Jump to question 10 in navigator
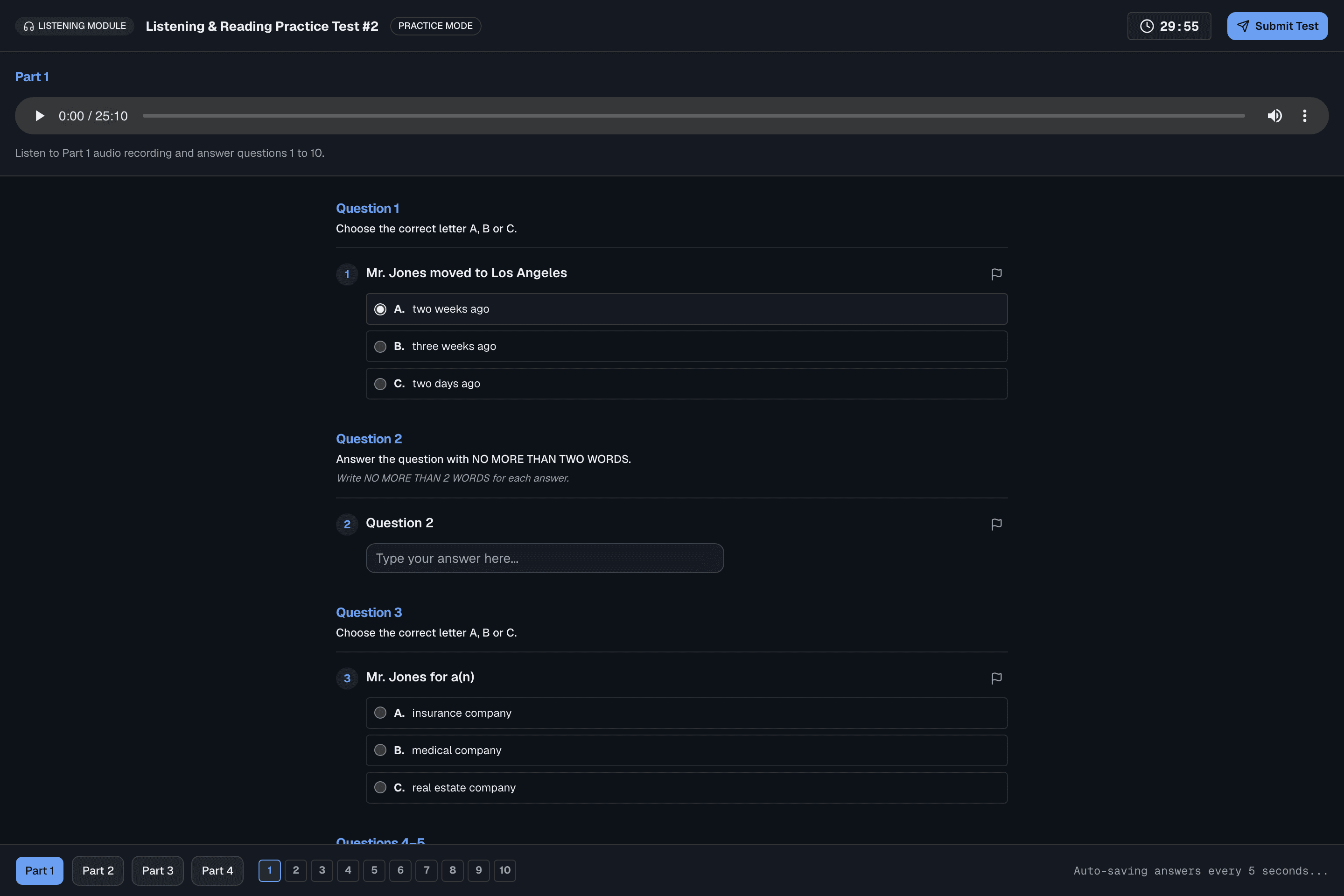The width and height of the screenshot is (1344, 896). coord(505,871)
